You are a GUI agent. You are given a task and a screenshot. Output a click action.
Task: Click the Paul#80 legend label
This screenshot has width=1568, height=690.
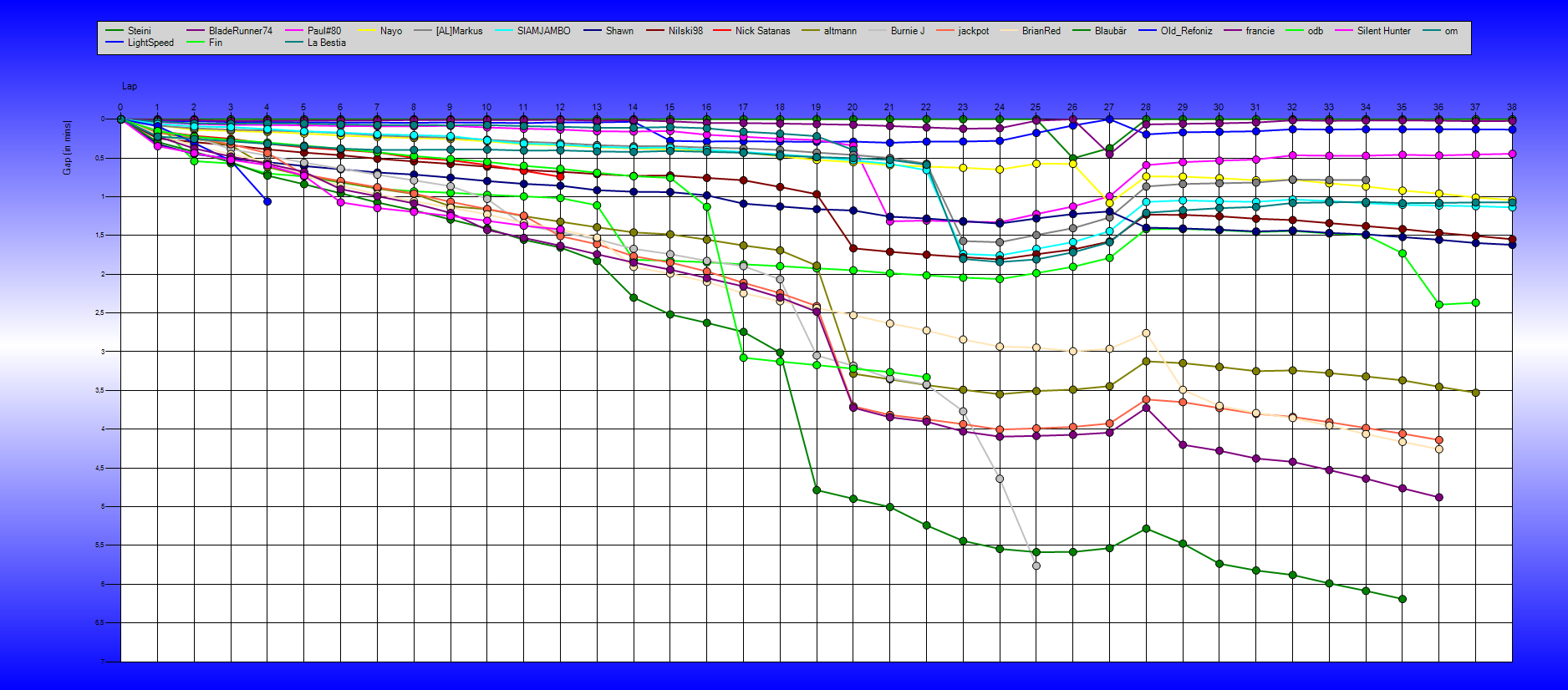pyautogui.click(x=313, y=31)
